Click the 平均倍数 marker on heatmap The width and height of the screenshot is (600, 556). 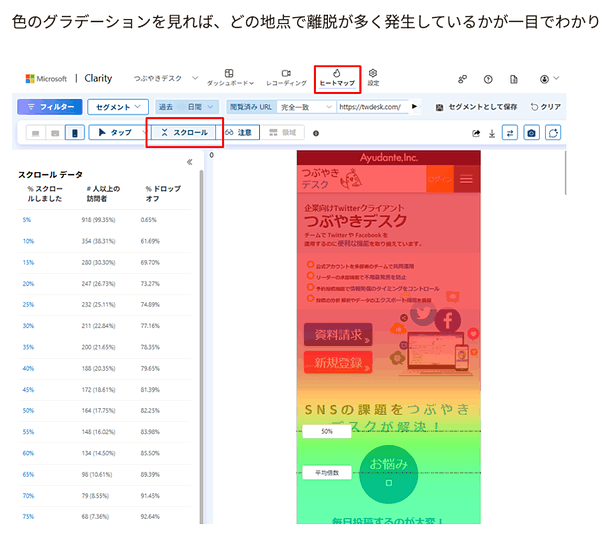click(x=327, y=473)
